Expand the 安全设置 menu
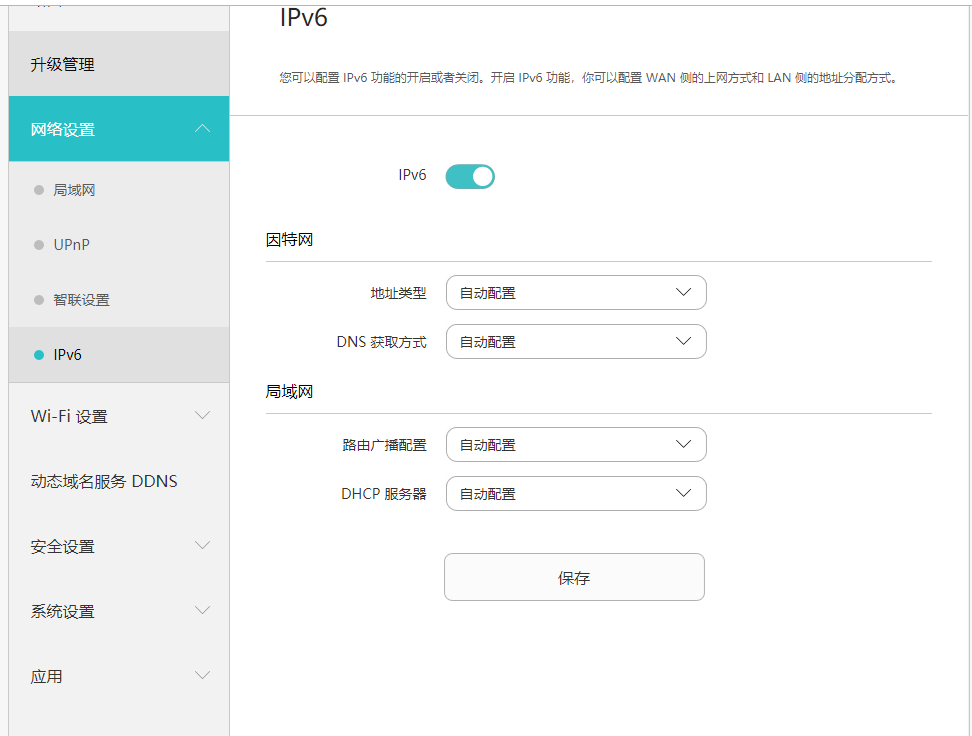 (119, 546)
